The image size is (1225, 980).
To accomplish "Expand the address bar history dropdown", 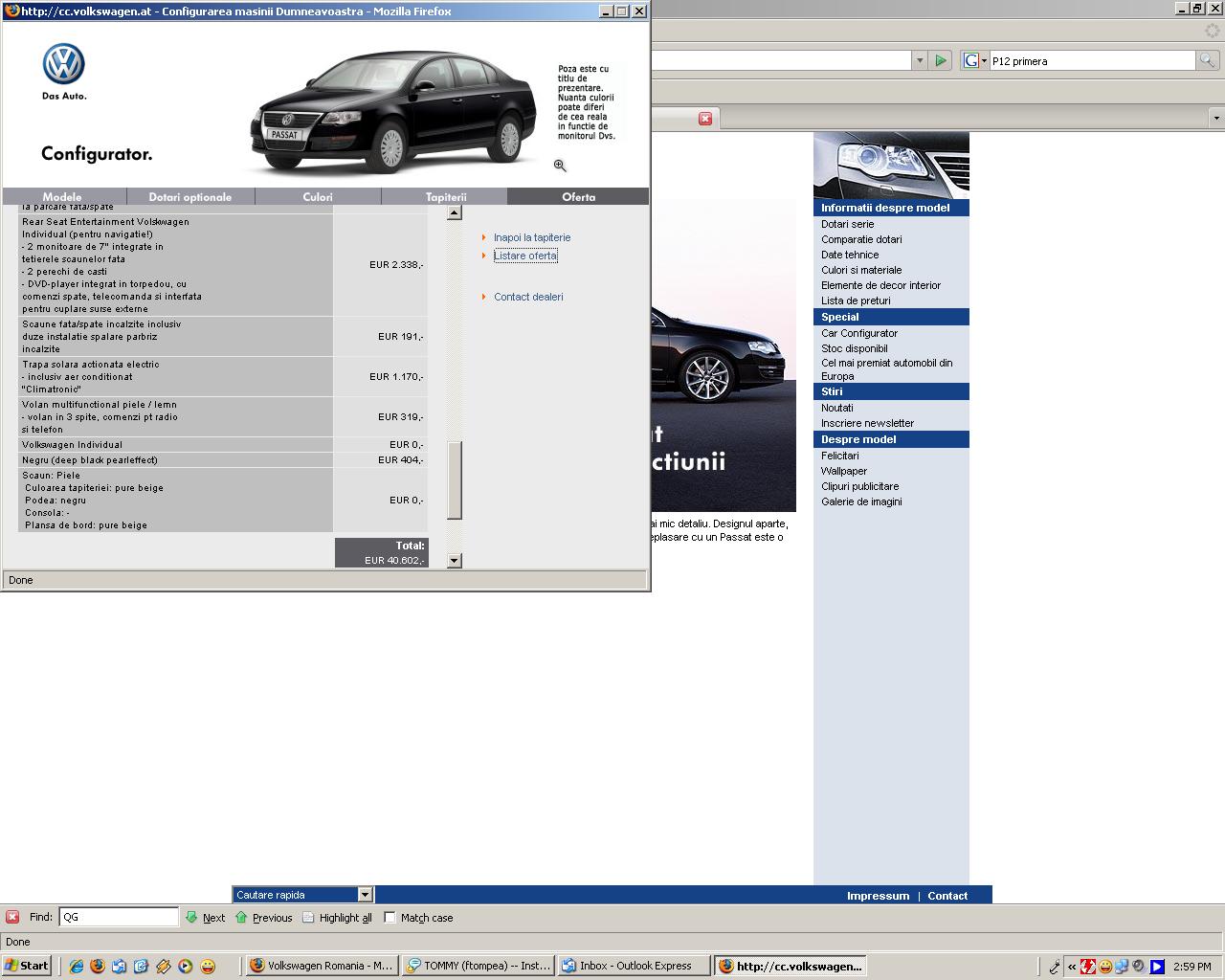I will (920, 60).
